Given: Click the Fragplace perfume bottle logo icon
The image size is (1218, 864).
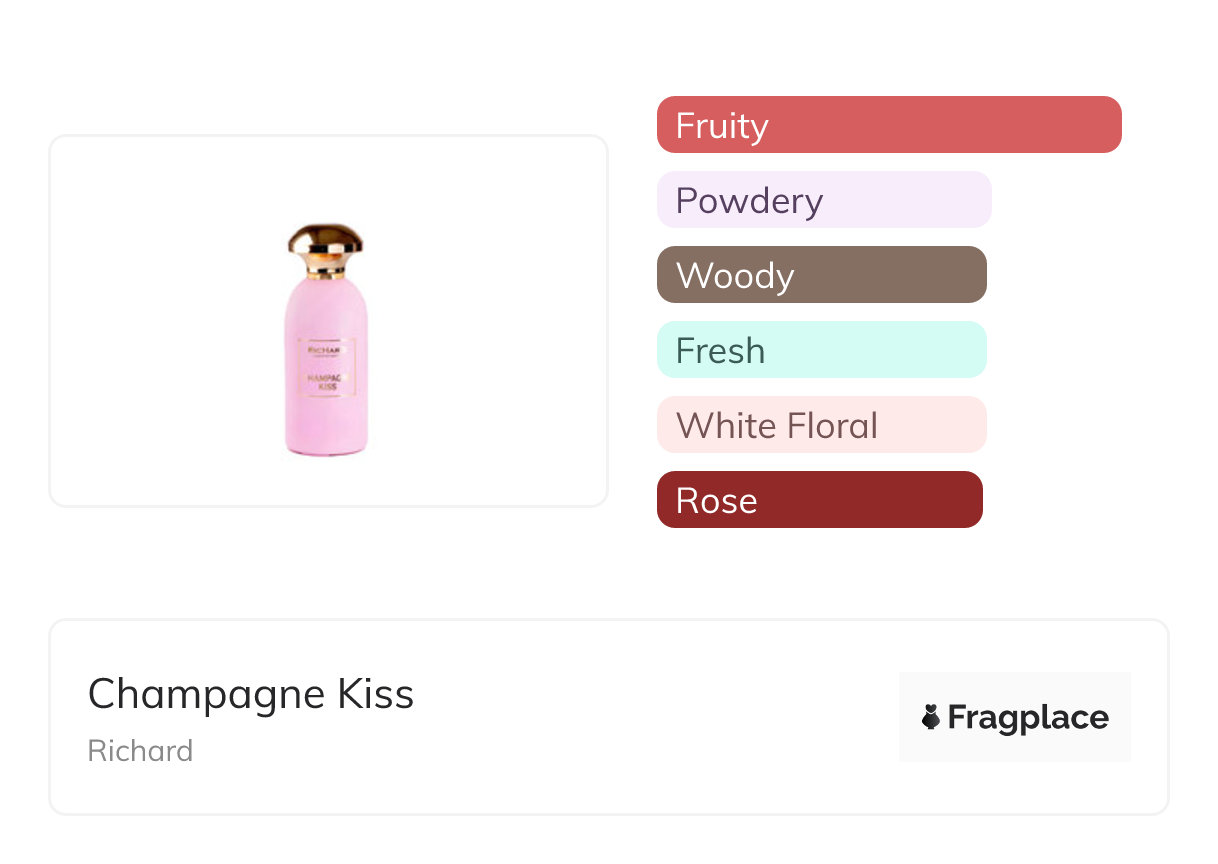Looking at the screenshot, I should (931, 717).
